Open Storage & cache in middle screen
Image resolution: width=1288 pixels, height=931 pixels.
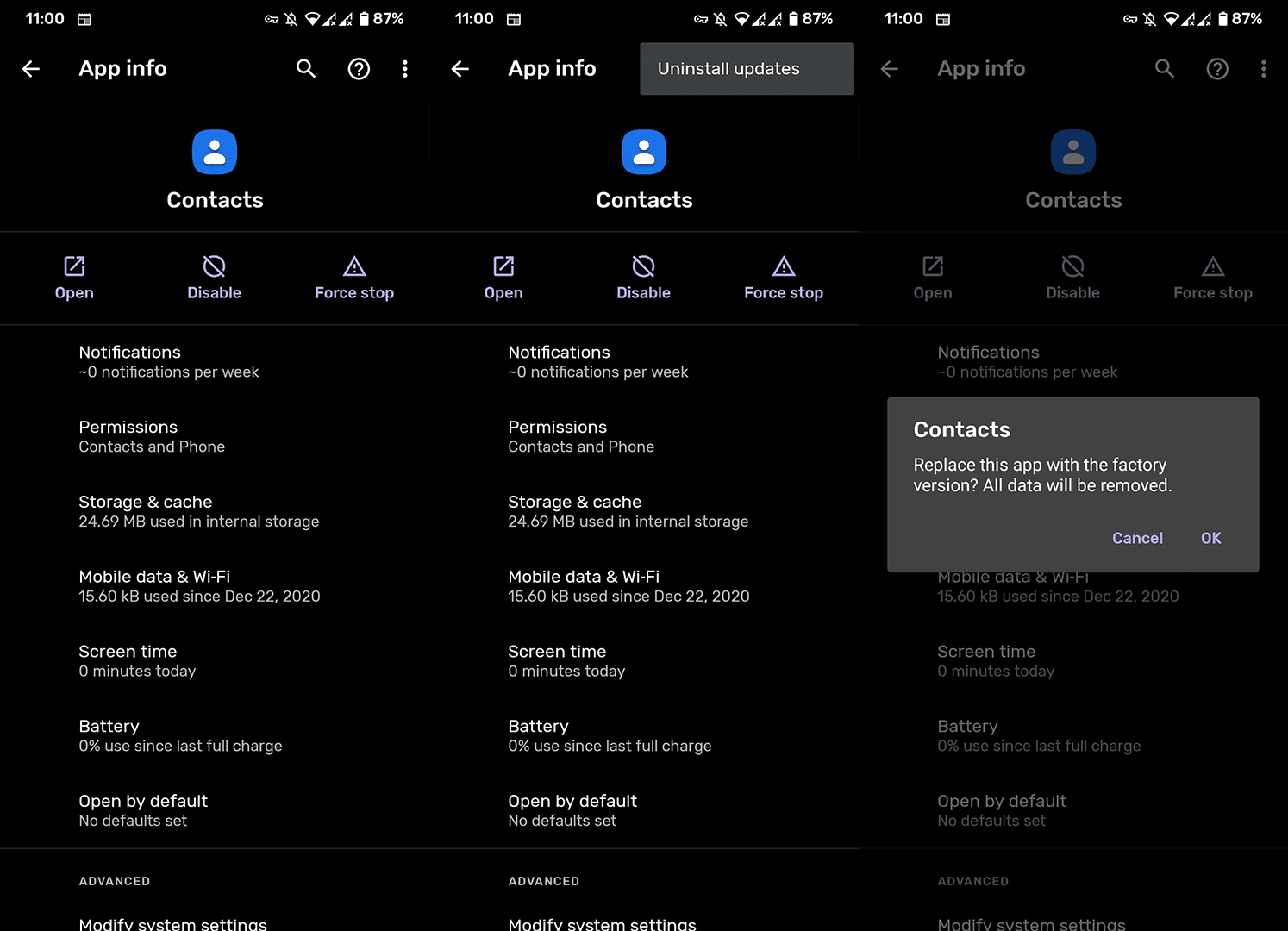644,511
